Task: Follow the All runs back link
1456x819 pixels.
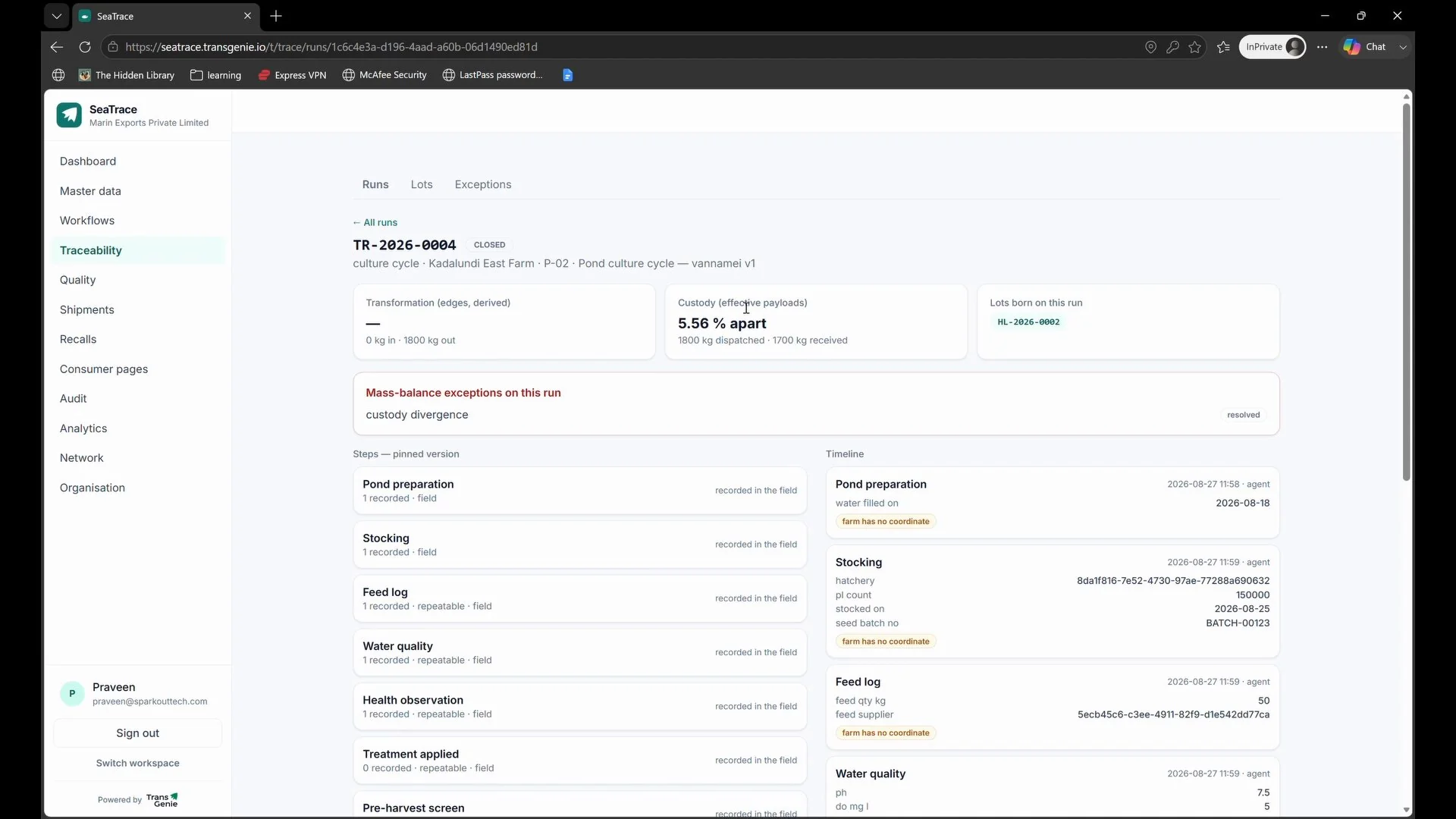Action: 375,222
